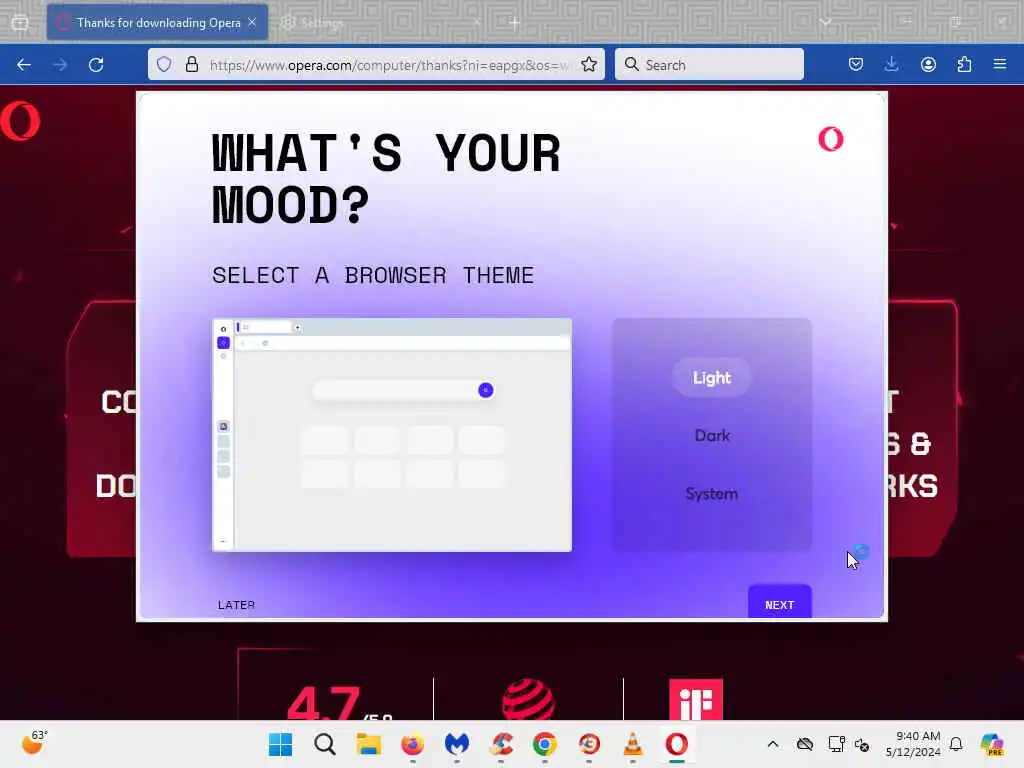The image size is (1024, 768).
Task: Click the Firefox Search box
Action: (709, 65)
